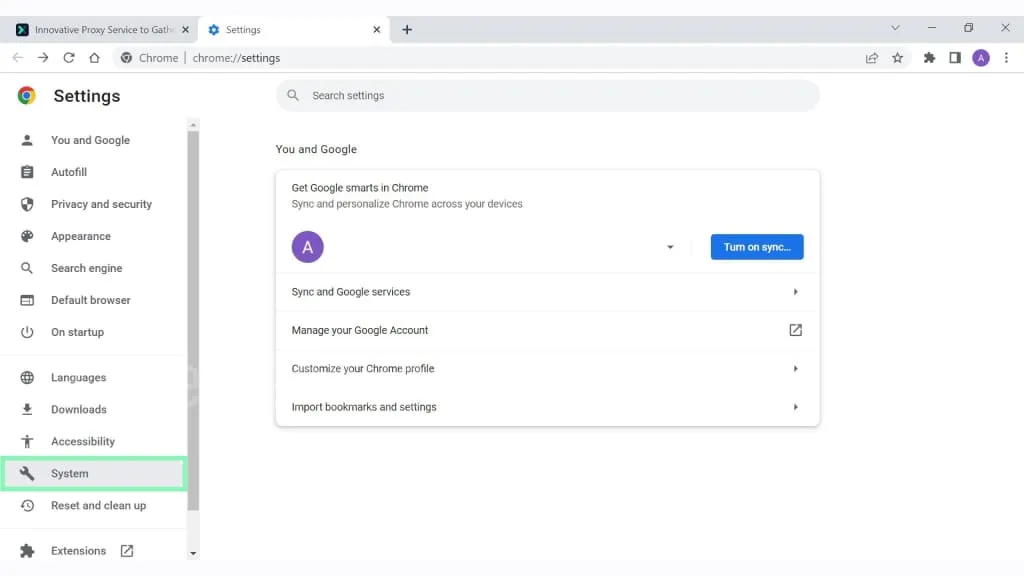Click the Turn on sync button

(757, 247)
